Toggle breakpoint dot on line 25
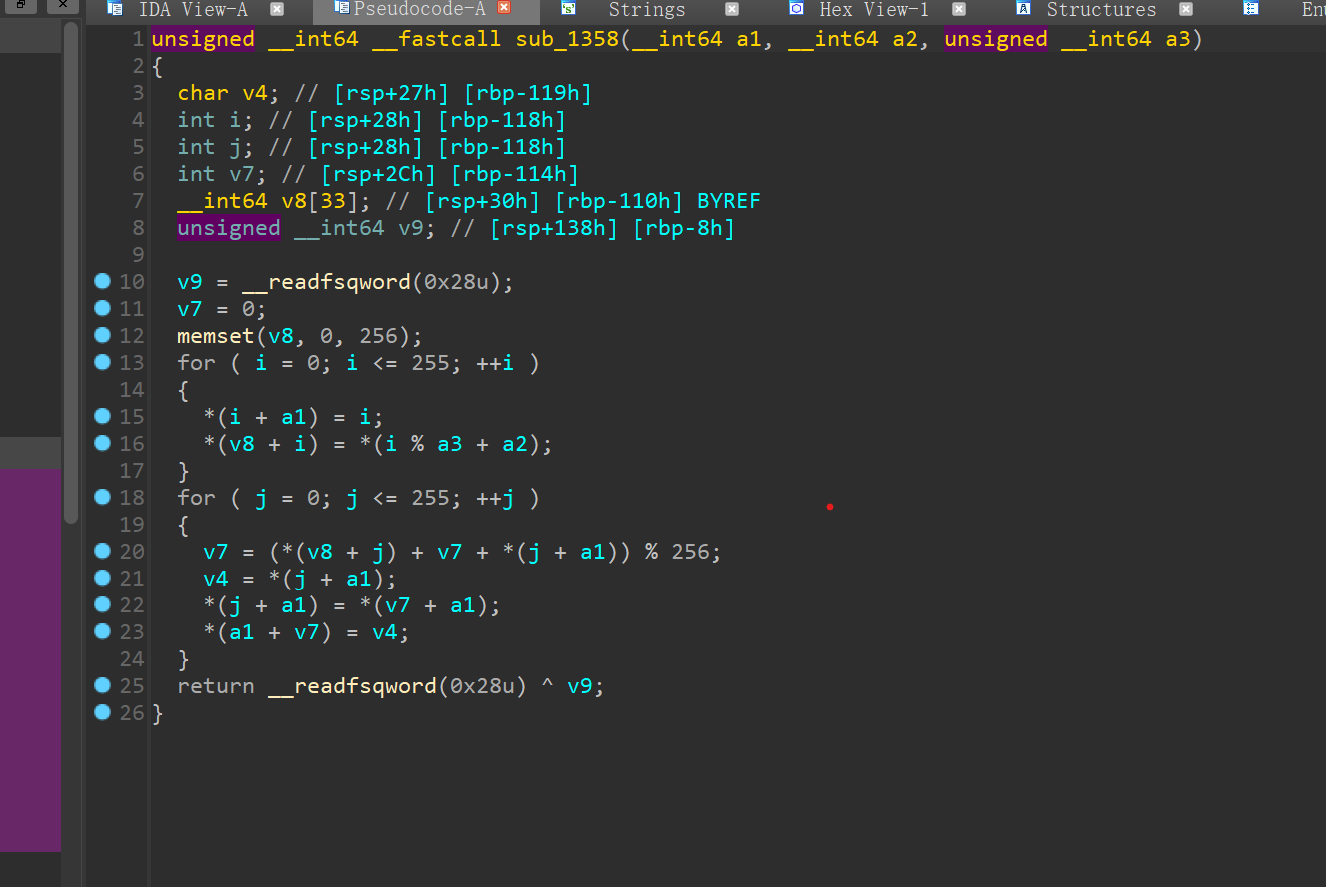 tap(102, 685)
